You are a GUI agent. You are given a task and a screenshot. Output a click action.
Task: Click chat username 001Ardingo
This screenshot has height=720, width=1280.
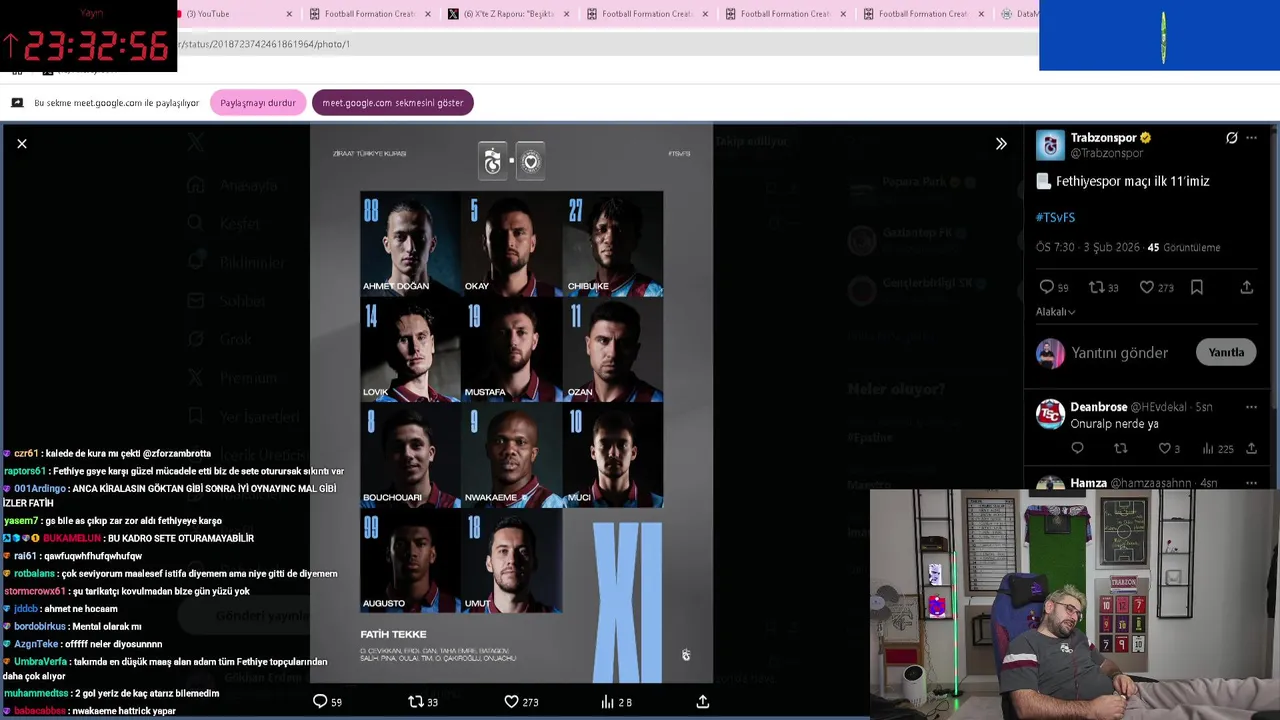click(x=40, y=488)
